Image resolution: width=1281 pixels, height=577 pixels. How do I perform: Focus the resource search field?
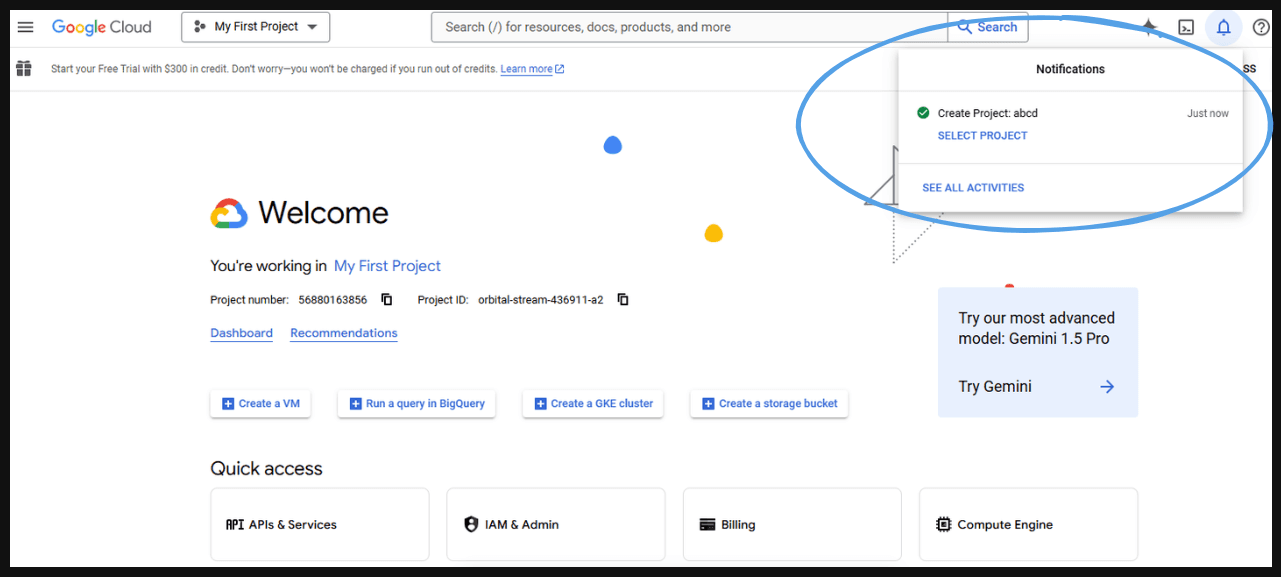[x=689, y=27]
